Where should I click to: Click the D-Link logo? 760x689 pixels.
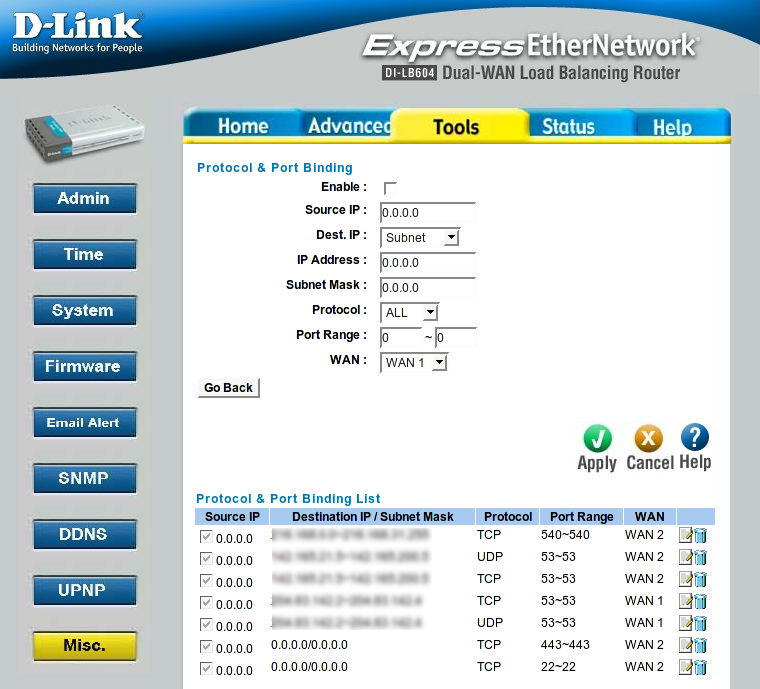tap(78, 32)
